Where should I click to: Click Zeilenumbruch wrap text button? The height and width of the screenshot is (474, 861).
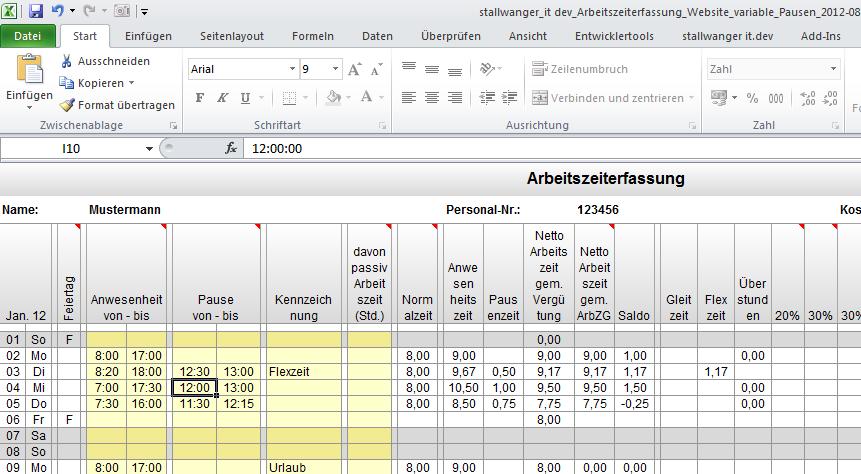point(579,69)
